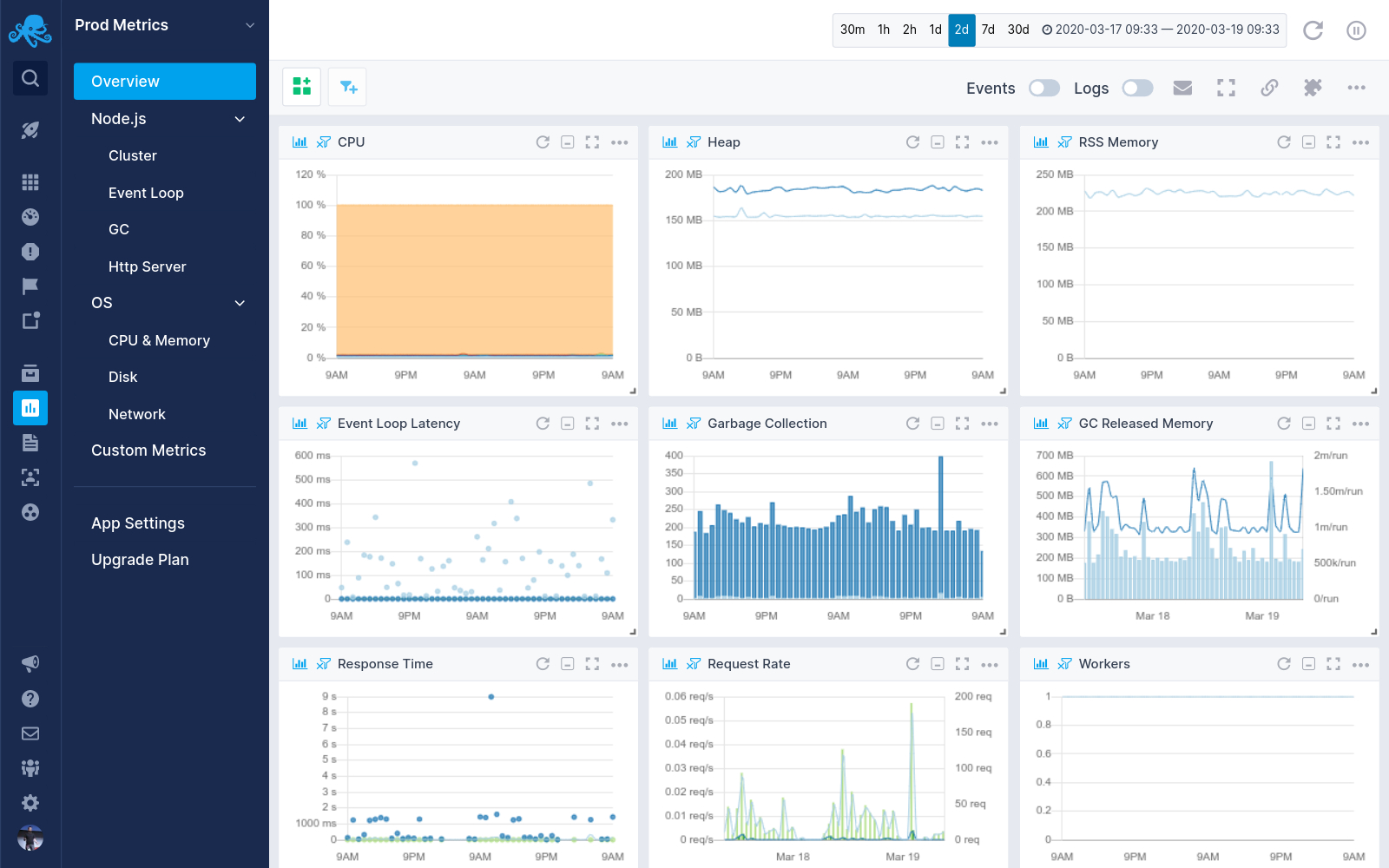Open the search icon in left sidebar

(x=30, y=79)
